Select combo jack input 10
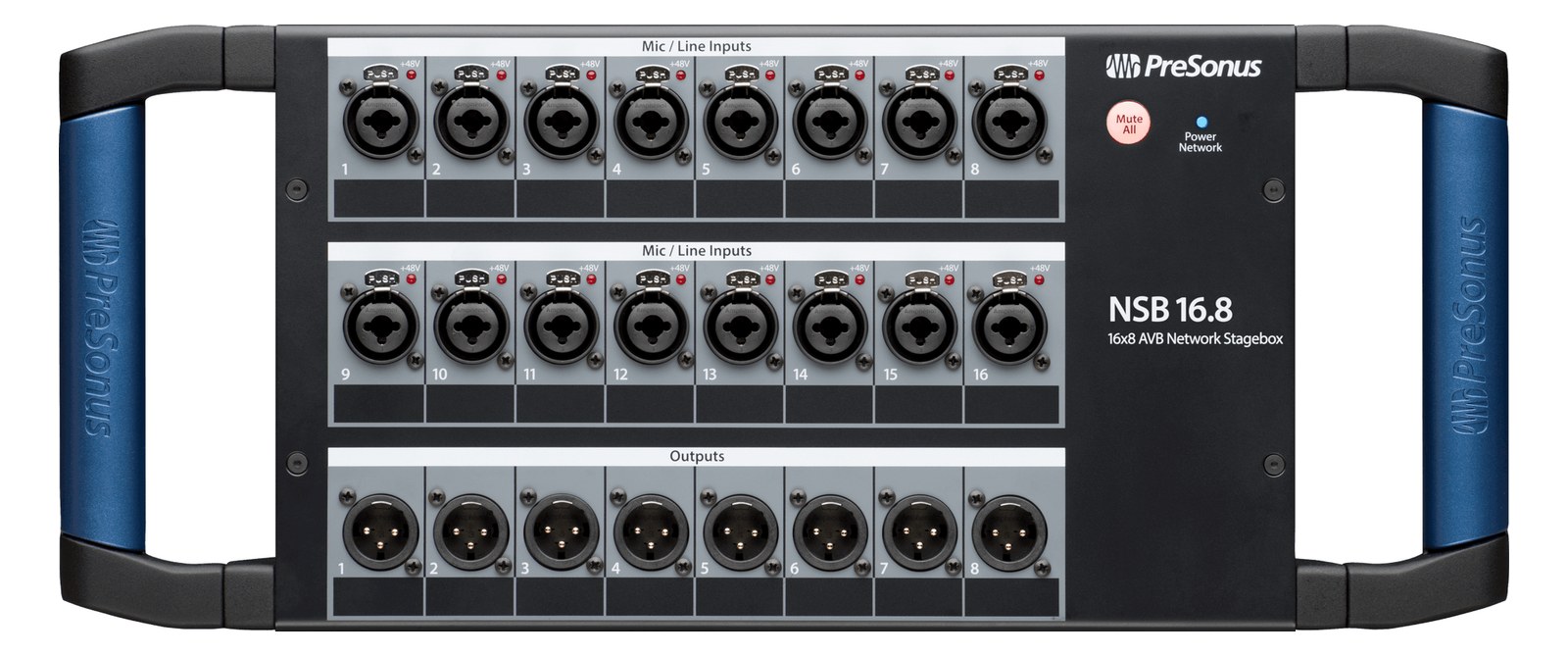This screenshot has width=1568, height=656. (470, 327)
